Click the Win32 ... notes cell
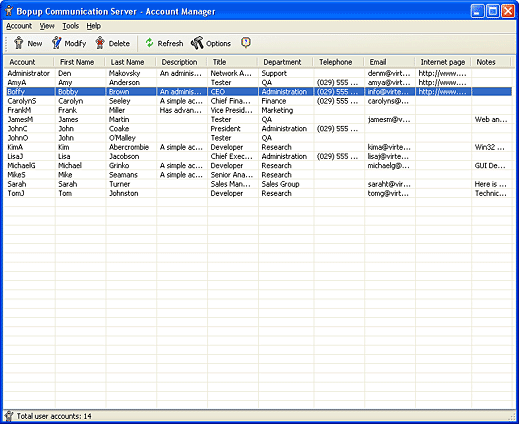Viewport: 519px width, 424px height. point(489,147)
